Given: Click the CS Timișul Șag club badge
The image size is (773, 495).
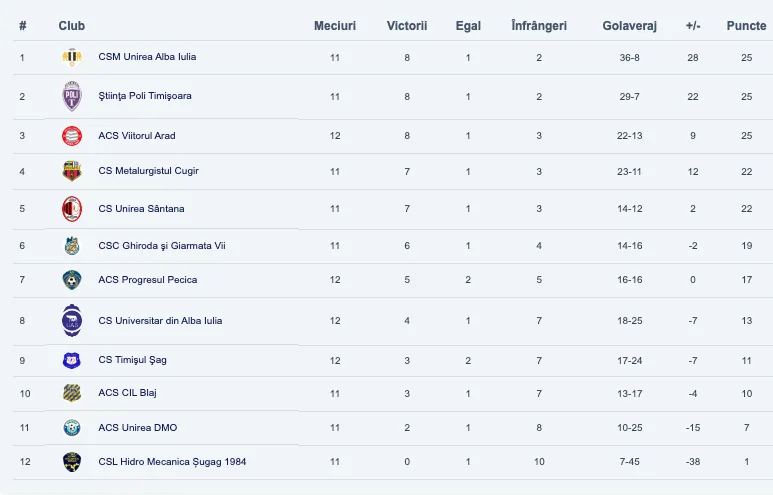Looking at the screenshot, I should tap(71, 360).
